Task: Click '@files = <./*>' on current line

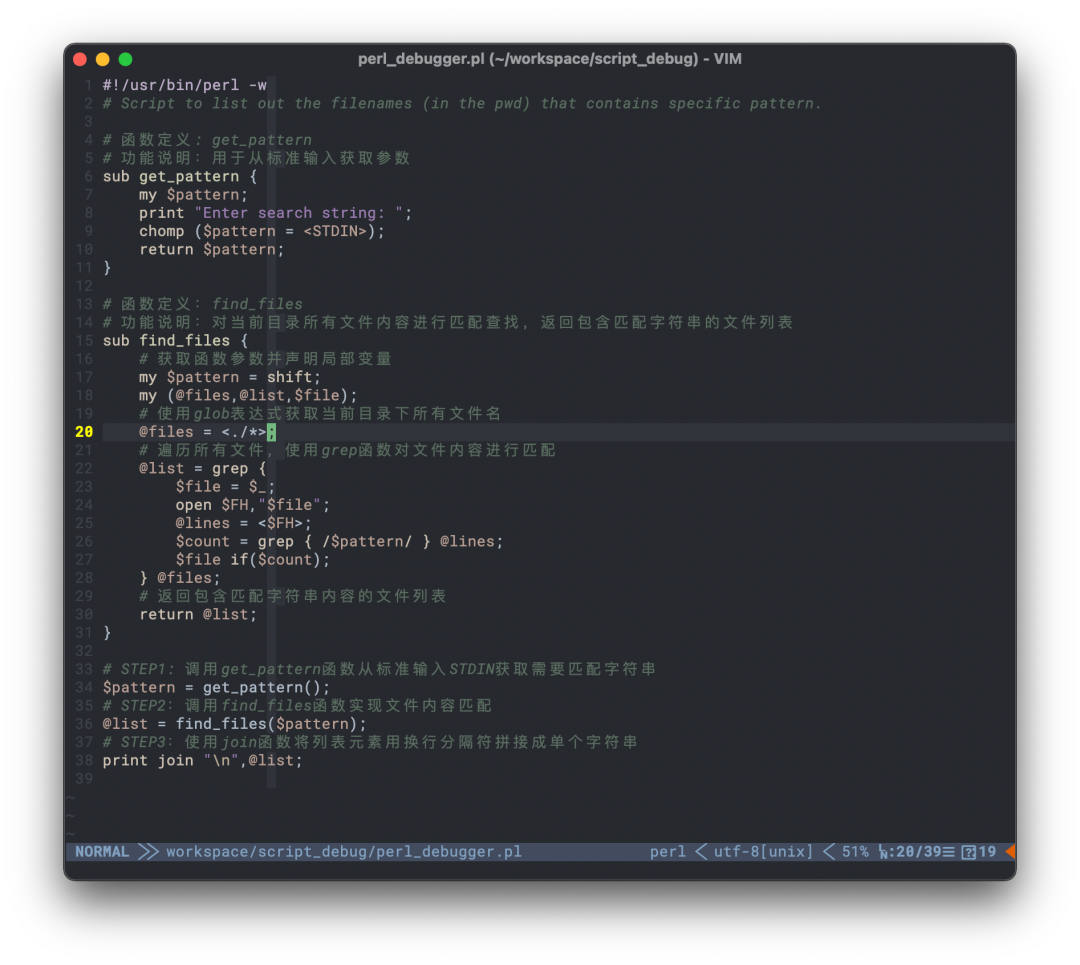Action: [x=202, y=432]
